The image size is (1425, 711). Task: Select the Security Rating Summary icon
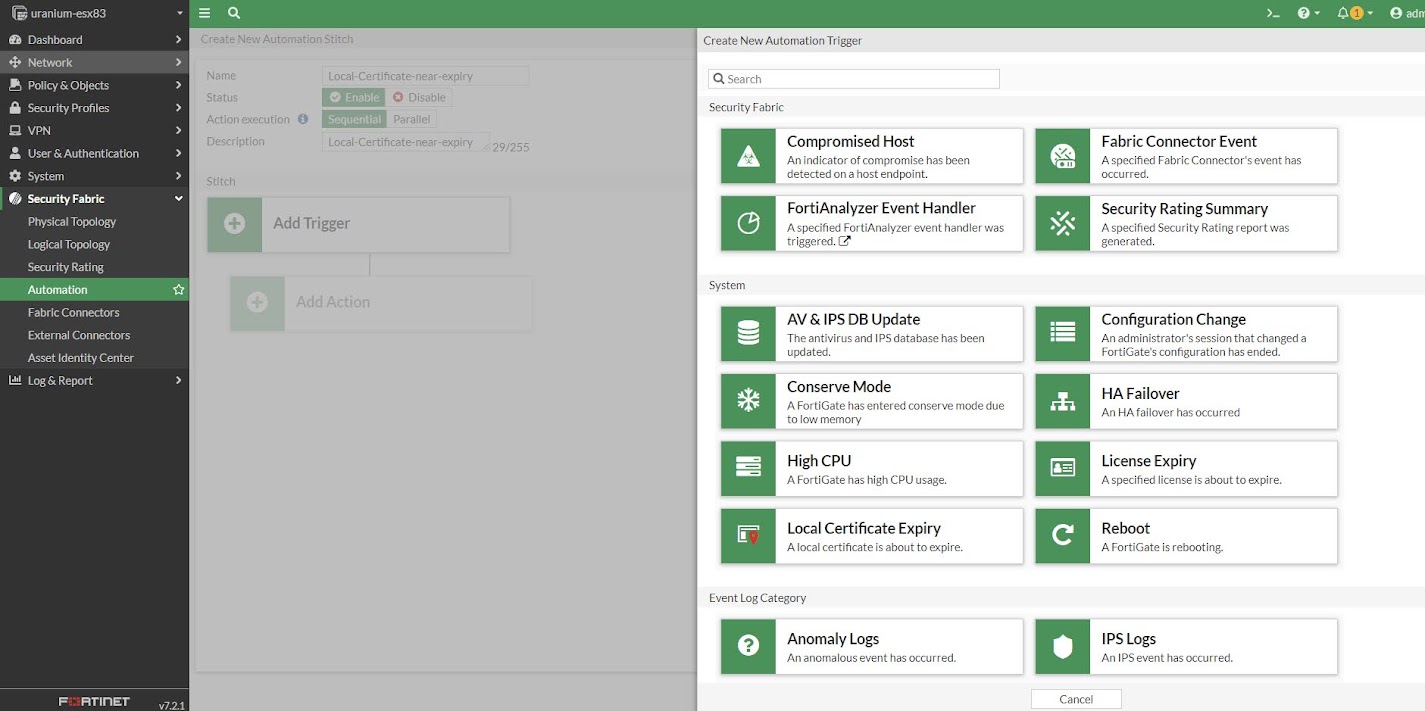pos(1062,223)
